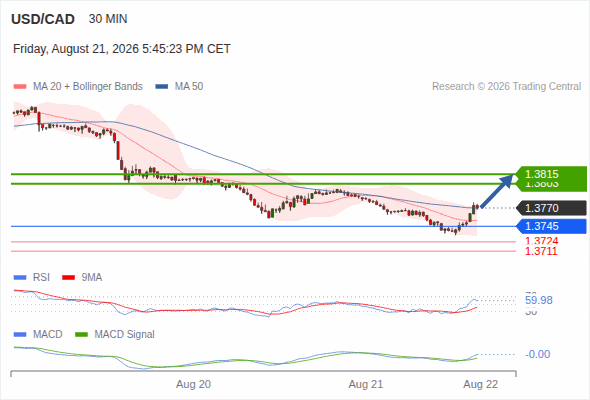
Task: Click the RSI legend label
Action: (41, 278)
